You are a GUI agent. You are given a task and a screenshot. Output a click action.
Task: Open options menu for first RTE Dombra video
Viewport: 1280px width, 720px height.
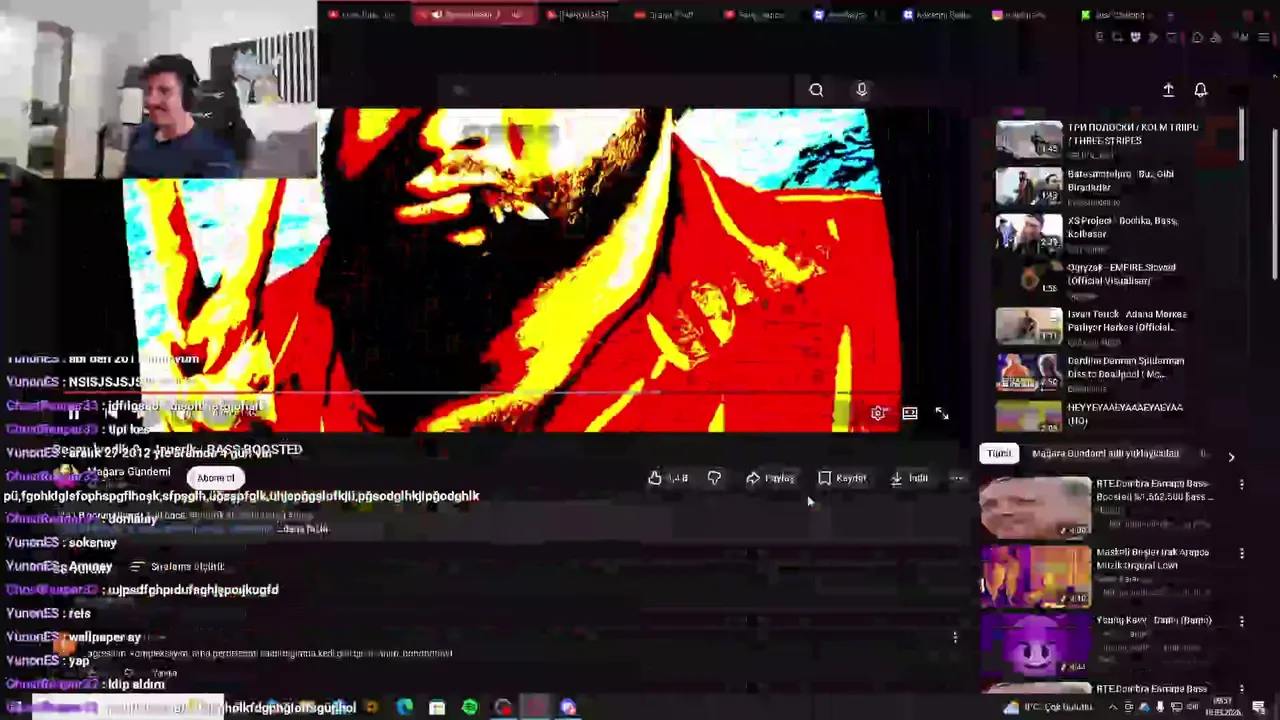pyautogui.click(x=1242, y=485)
